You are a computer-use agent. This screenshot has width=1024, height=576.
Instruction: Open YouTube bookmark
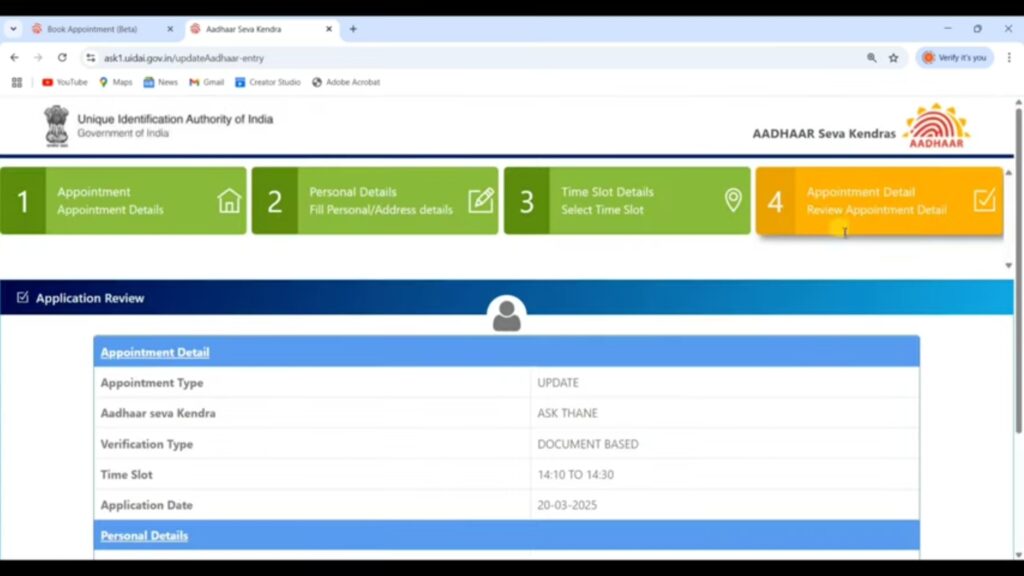[x=65, y=82]
